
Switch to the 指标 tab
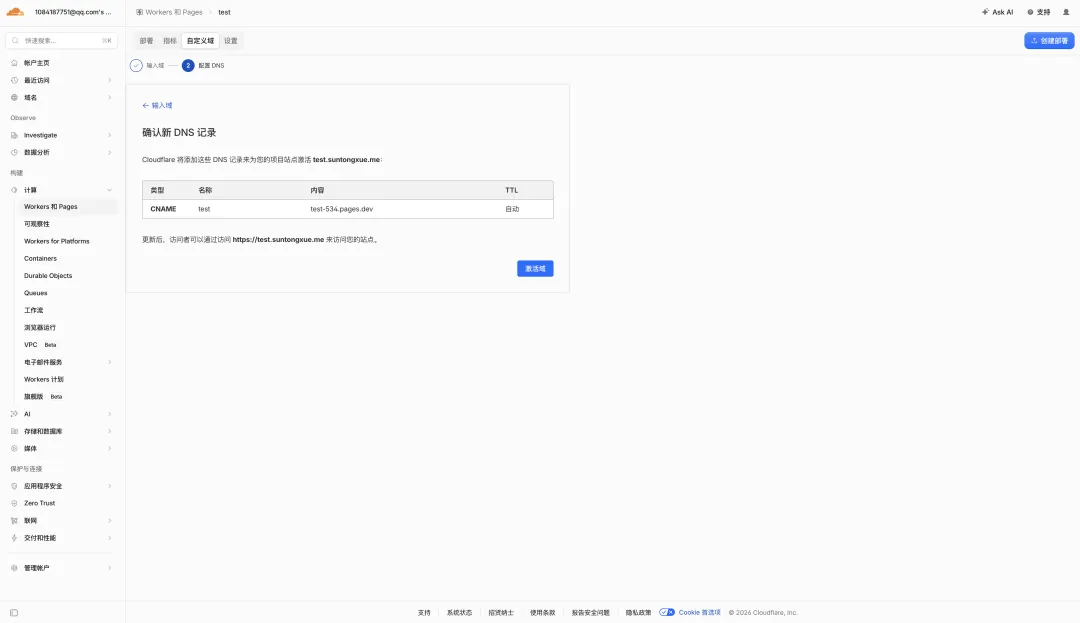tap(170, 41)
